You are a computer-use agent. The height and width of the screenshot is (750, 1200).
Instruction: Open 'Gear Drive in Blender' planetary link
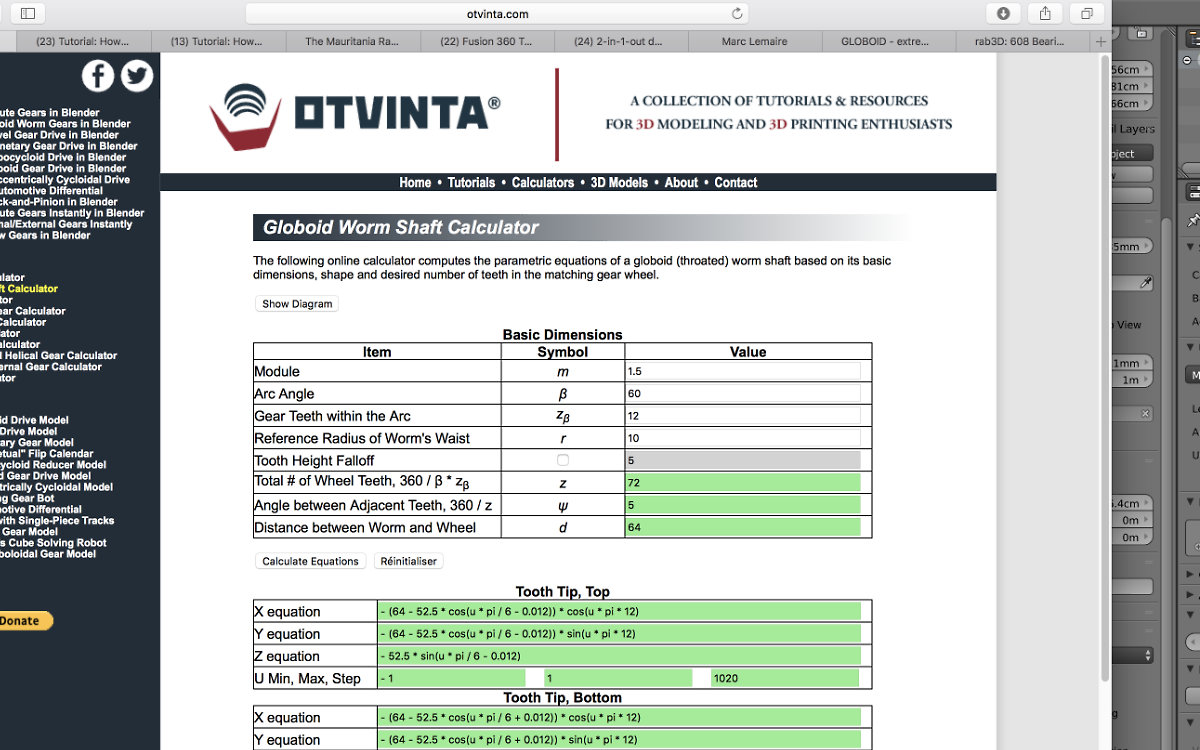click(69, 146)
